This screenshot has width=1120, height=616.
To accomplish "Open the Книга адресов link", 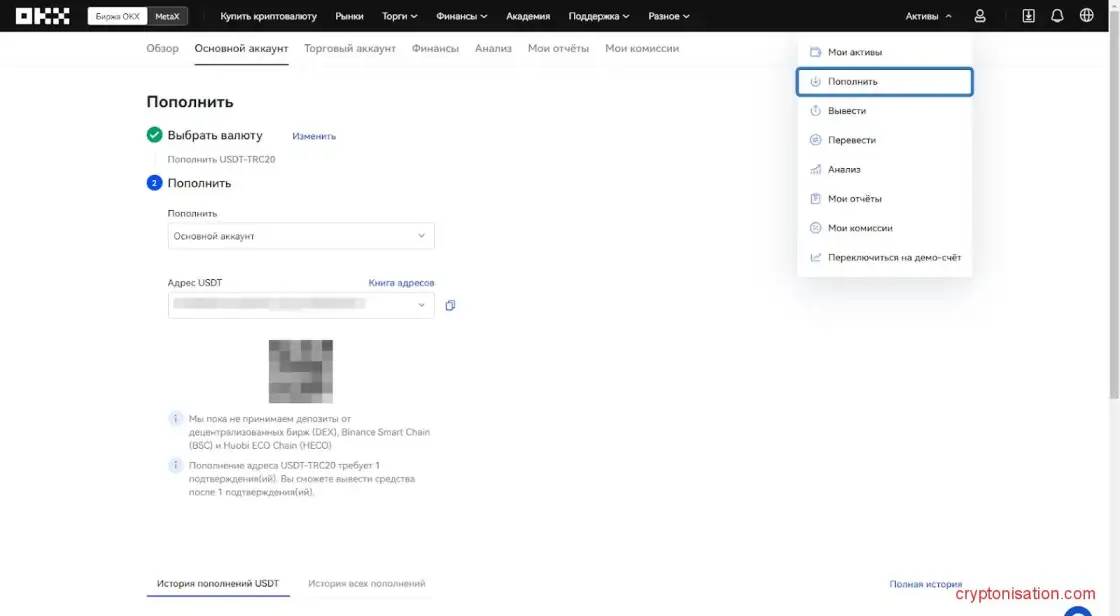I will point(401,283).
